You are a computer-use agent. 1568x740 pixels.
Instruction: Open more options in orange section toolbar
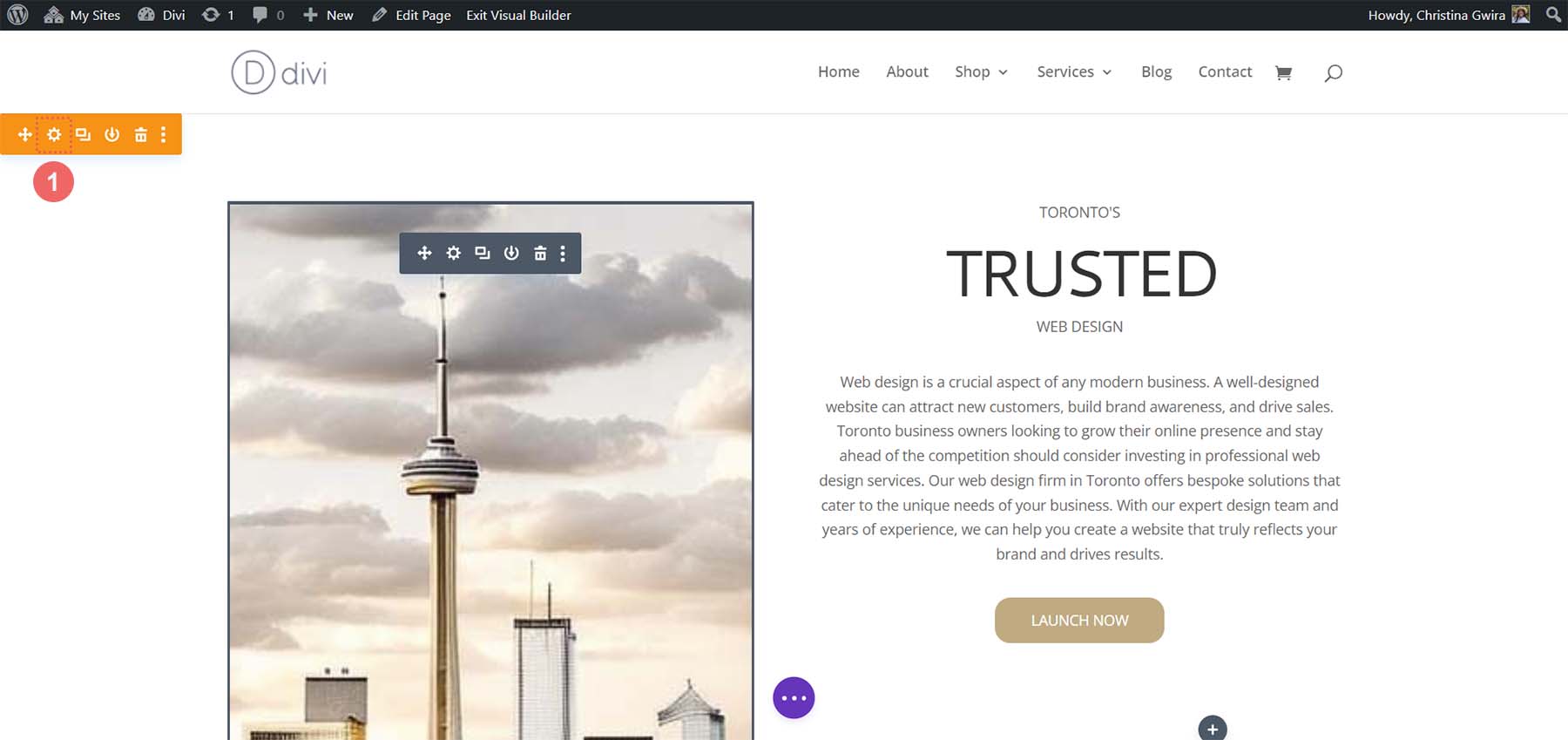[163, 134]
